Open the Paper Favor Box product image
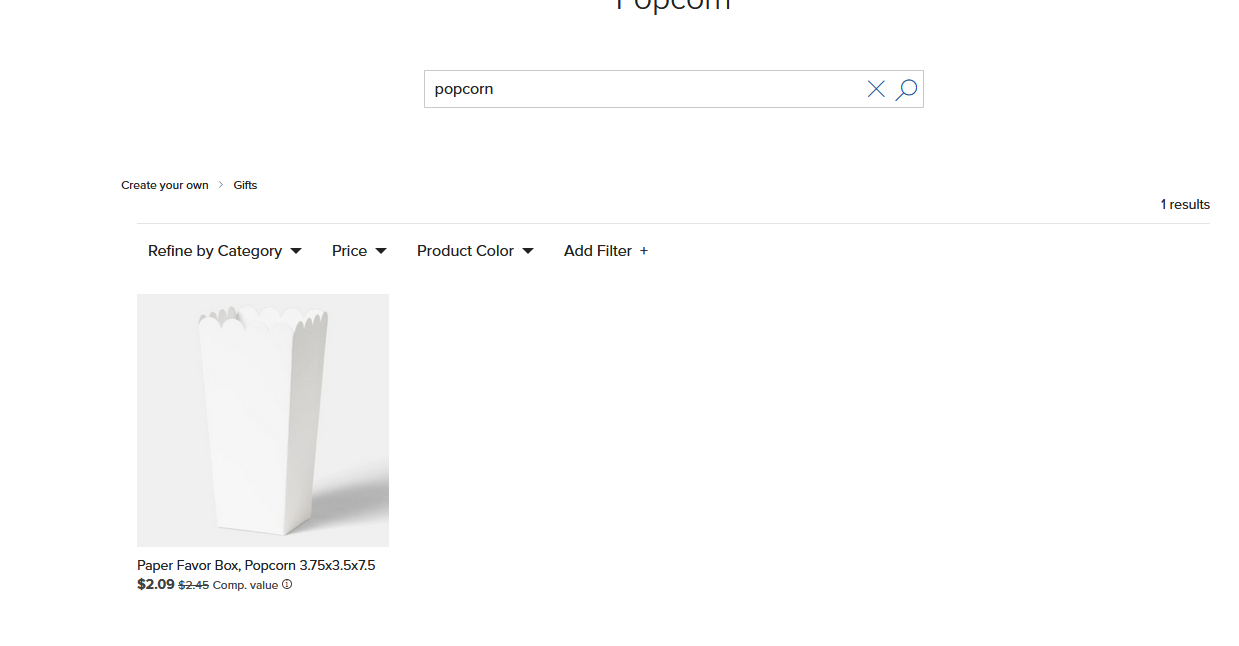This screenshot has height=646, width=1239. pyautogui.click(x=263, y=420)
